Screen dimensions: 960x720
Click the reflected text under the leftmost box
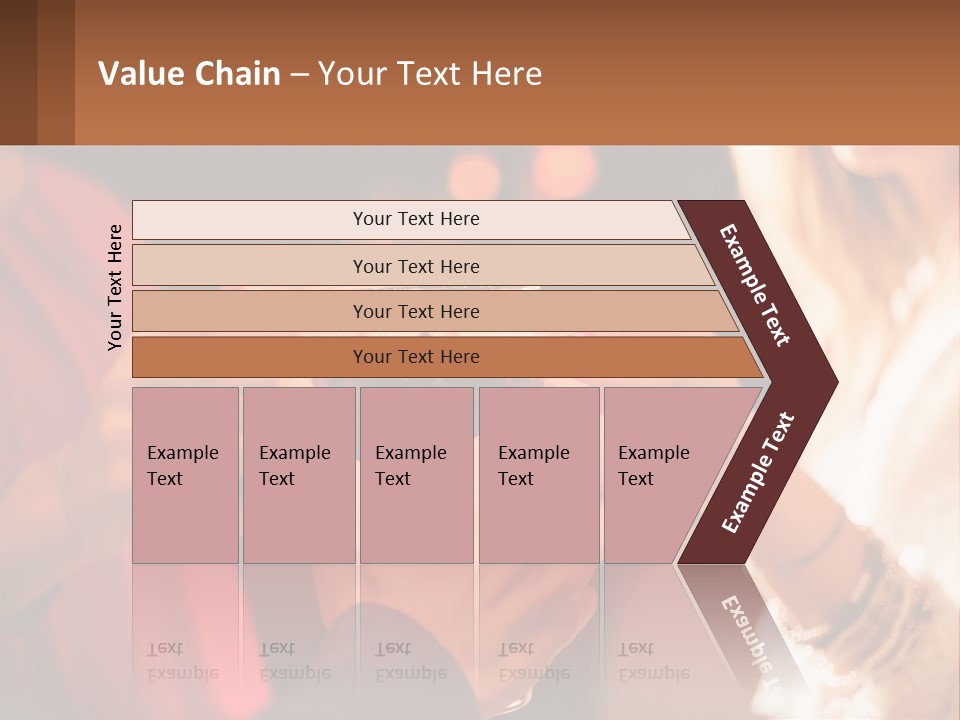(182, 661)
